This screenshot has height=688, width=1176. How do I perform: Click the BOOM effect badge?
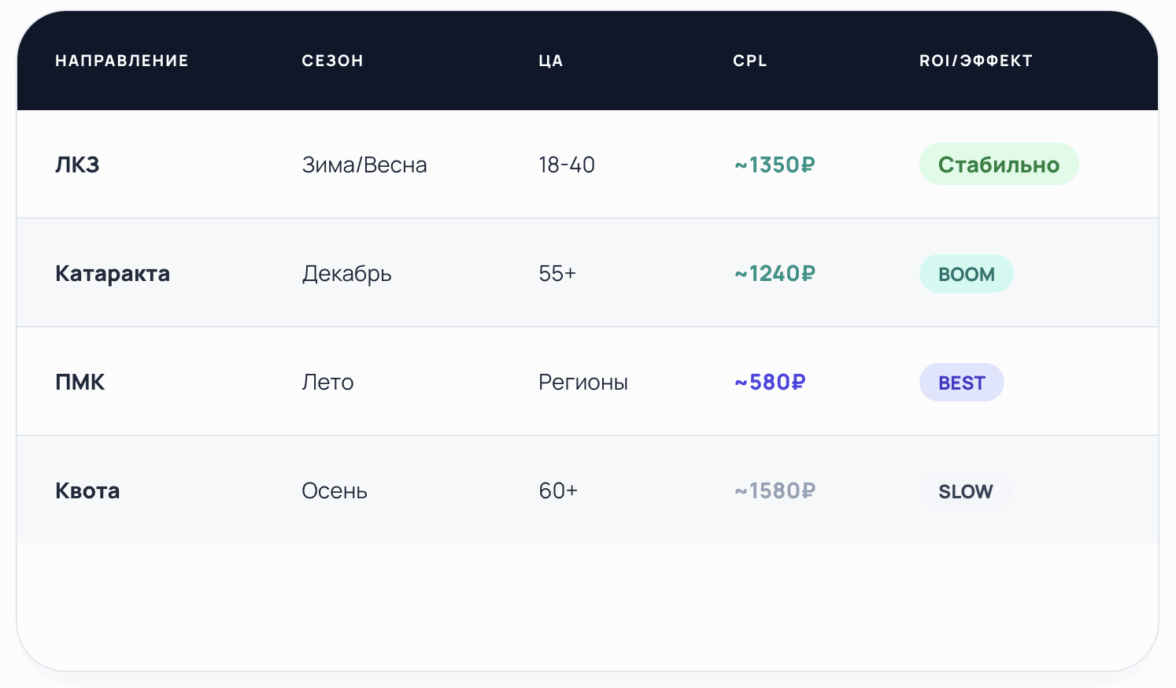pyautogui.click(x=966, y=274)
